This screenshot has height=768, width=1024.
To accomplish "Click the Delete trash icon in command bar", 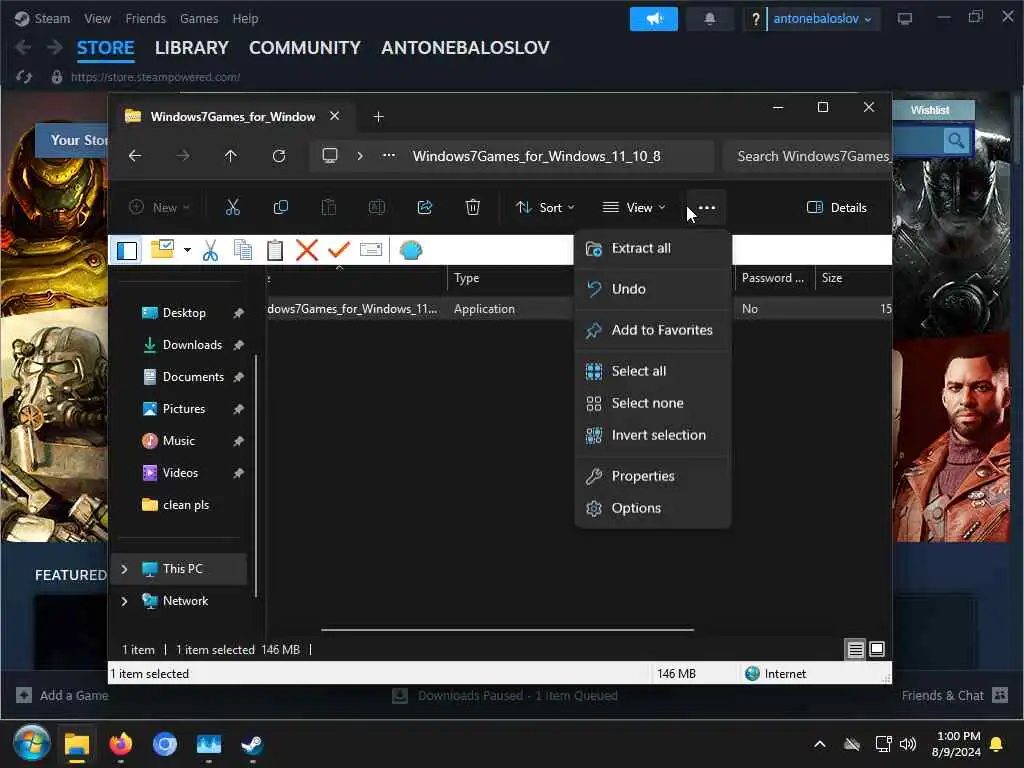I will click(472, 208).
